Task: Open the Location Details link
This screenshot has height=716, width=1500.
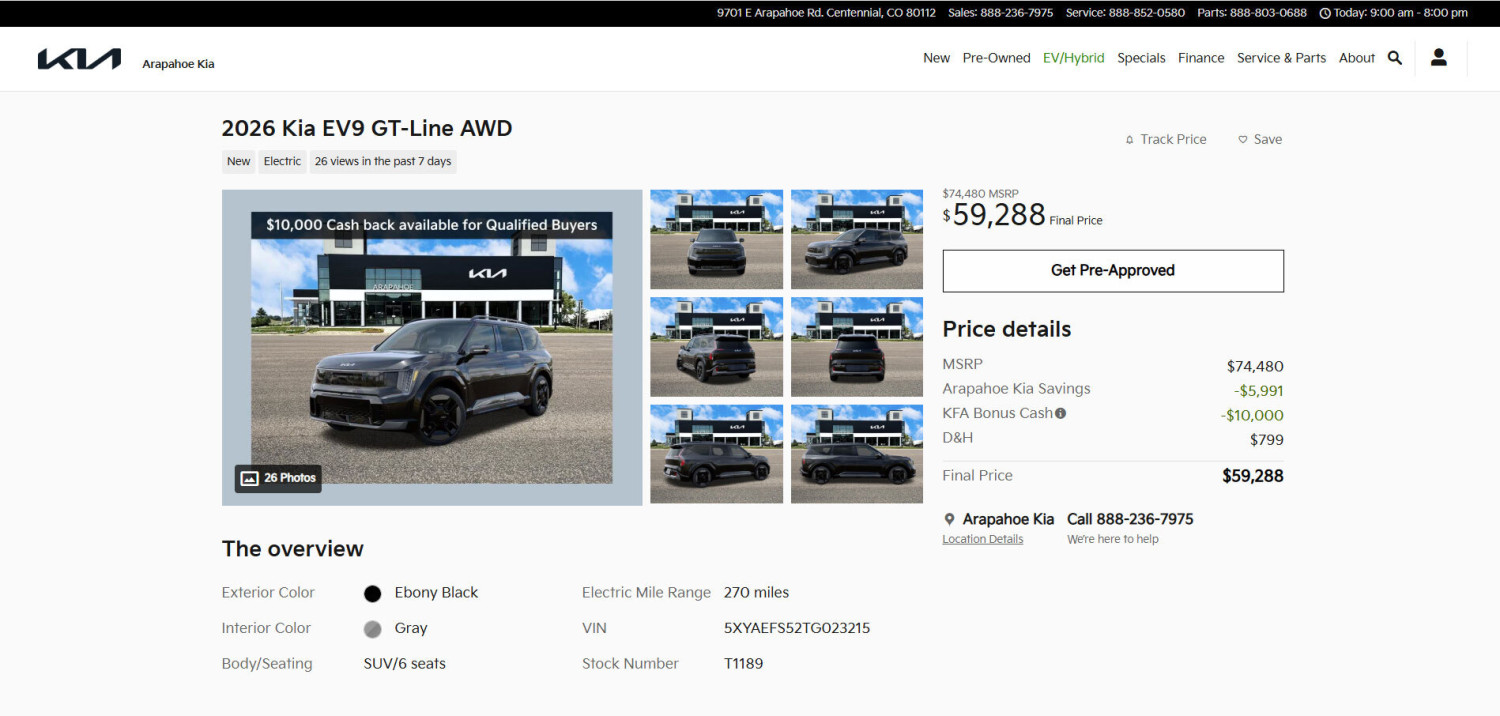Action: point(982,539)
